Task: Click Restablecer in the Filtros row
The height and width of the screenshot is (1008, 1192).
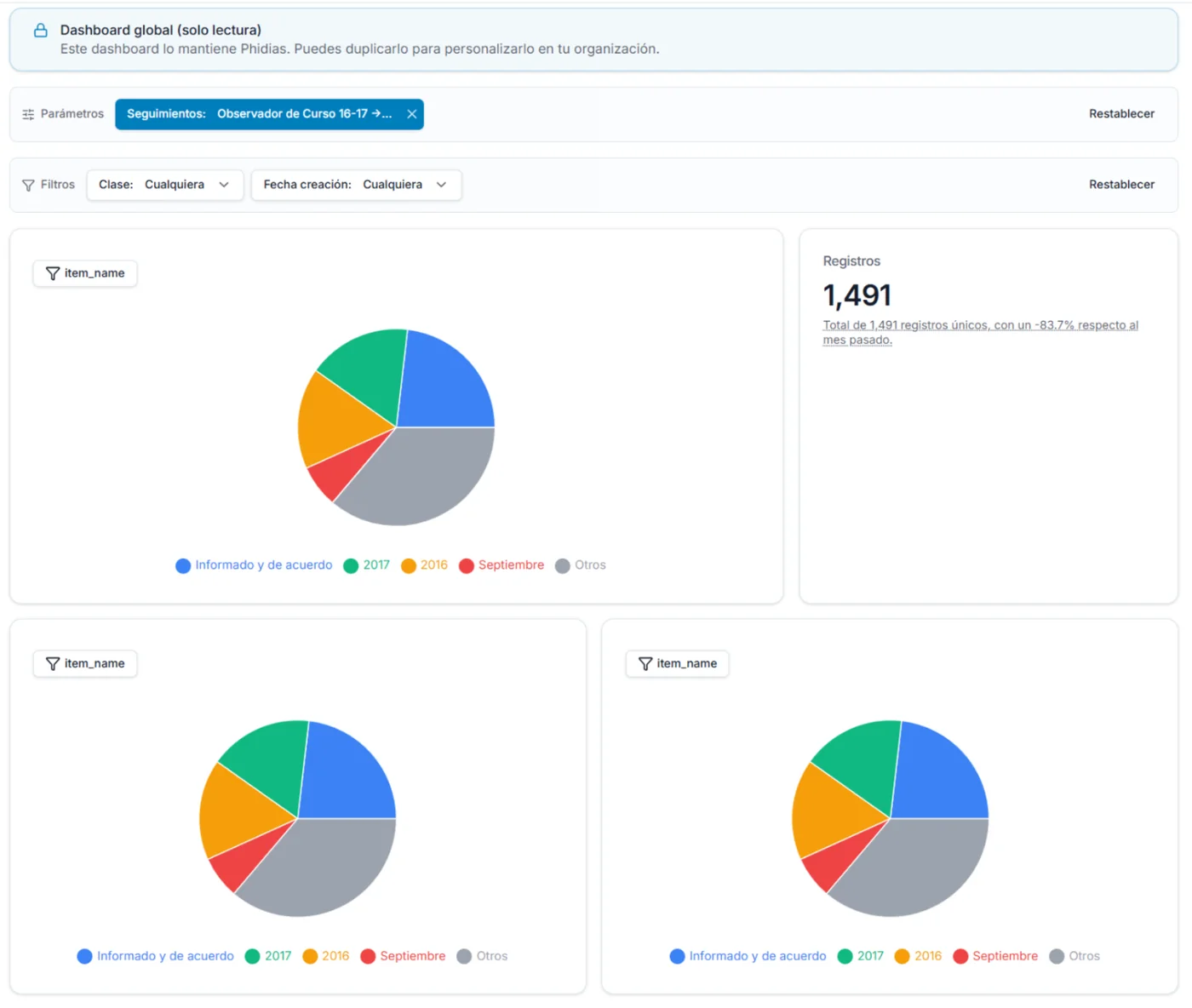Action: [x=1121, y=185]
